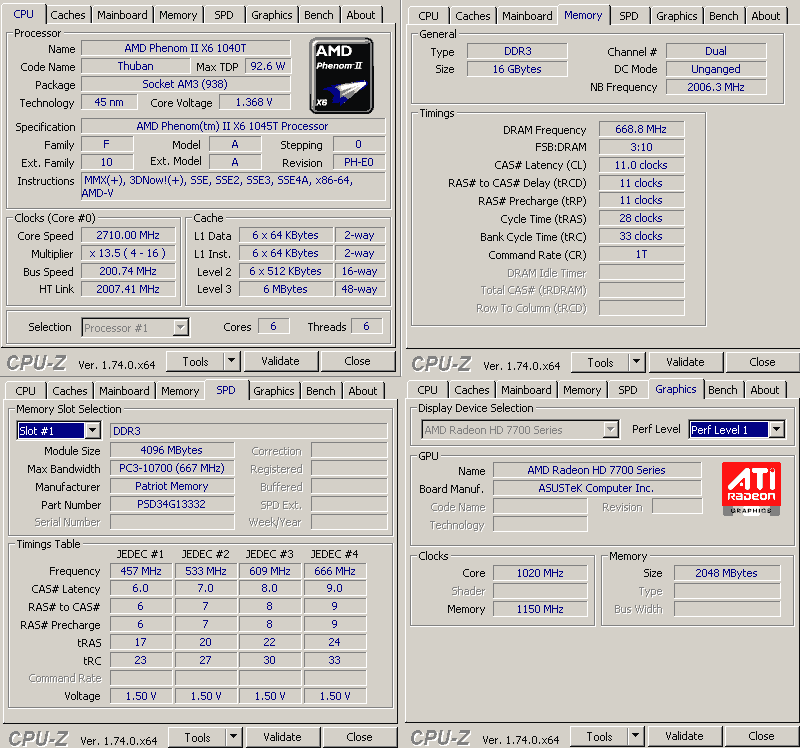Click the GPU Memory clock 1150 MHz
800x748 pixels.
click(x=540, y=609)
